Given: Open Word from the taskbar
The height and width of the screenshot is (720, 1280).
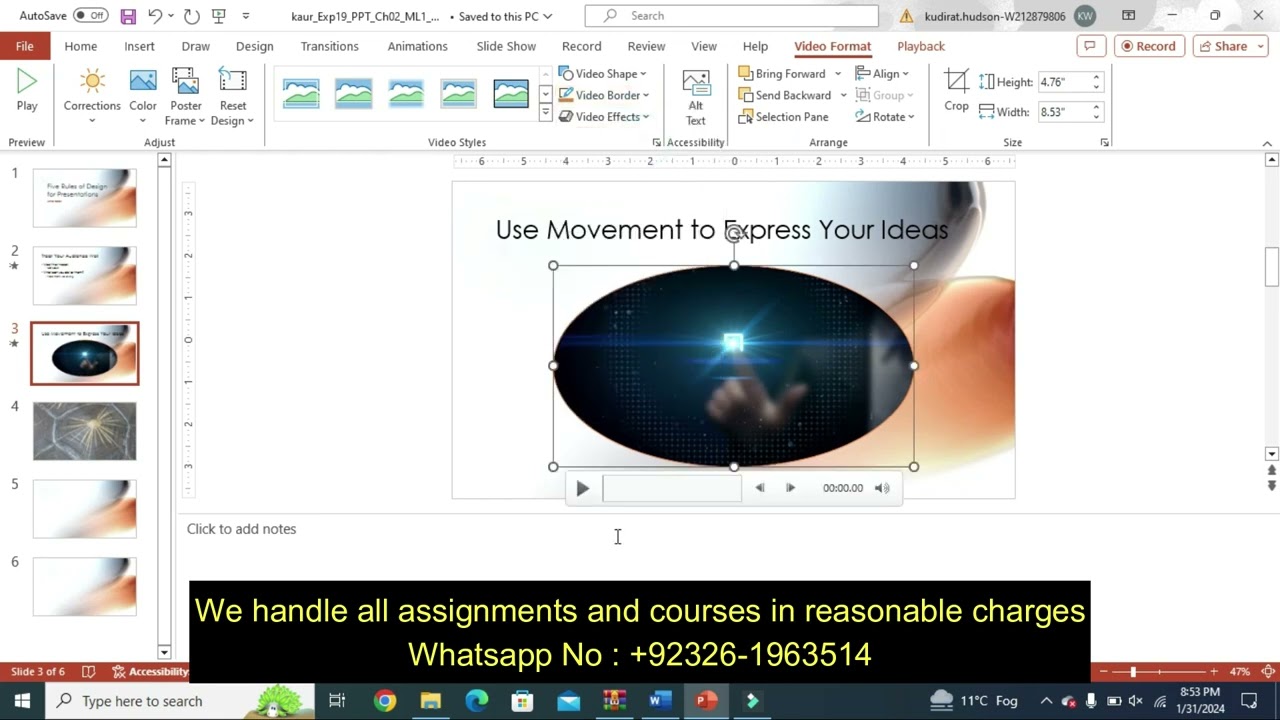Looking at the screenshot, I should (x=660, y=701).
